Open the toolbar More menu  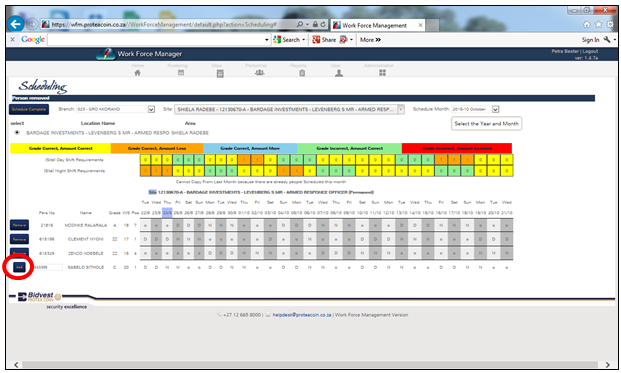(370, 40)
